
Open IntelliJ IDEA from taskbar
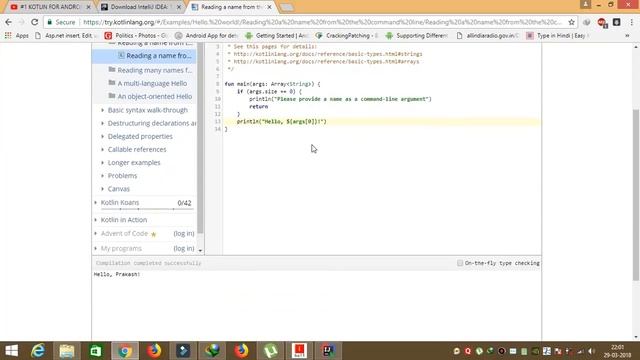(x=328, y=351)
